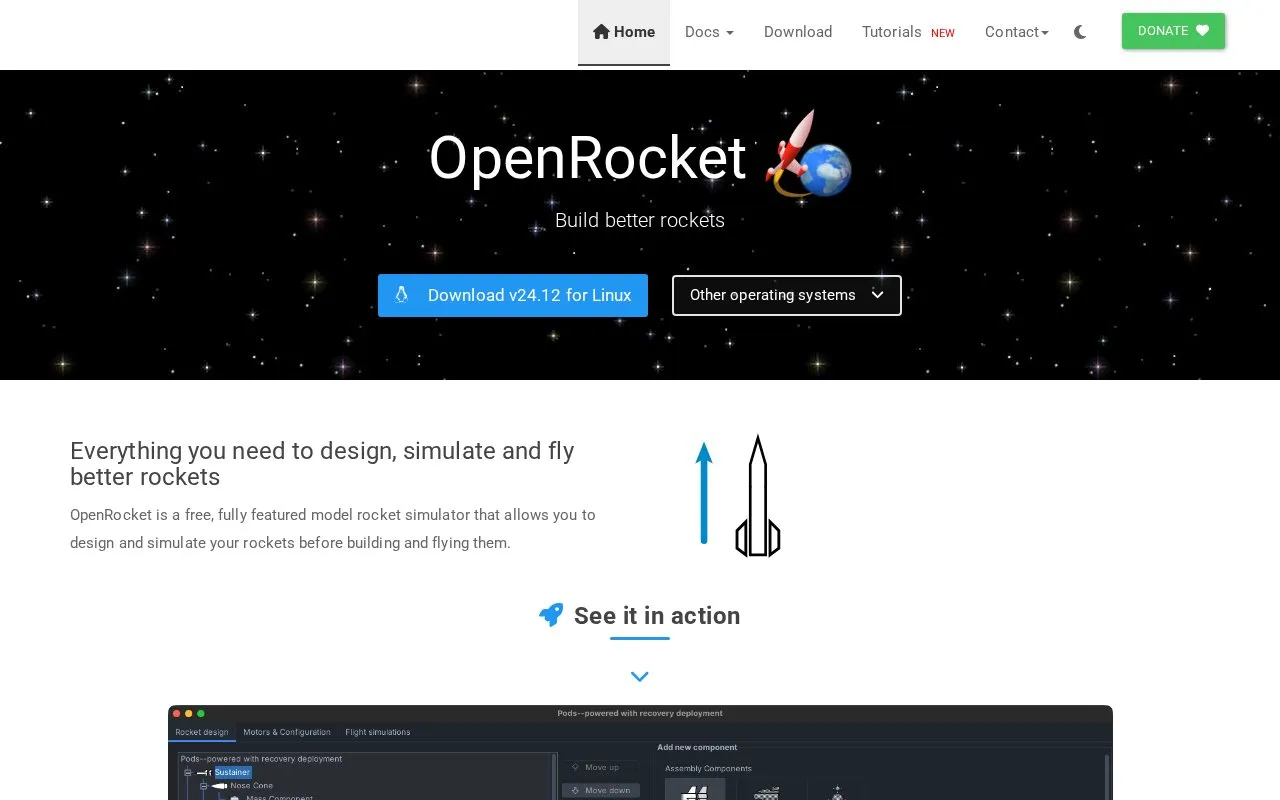
Task: Click the 'See it in action' heading text
Action: [657, 615]
